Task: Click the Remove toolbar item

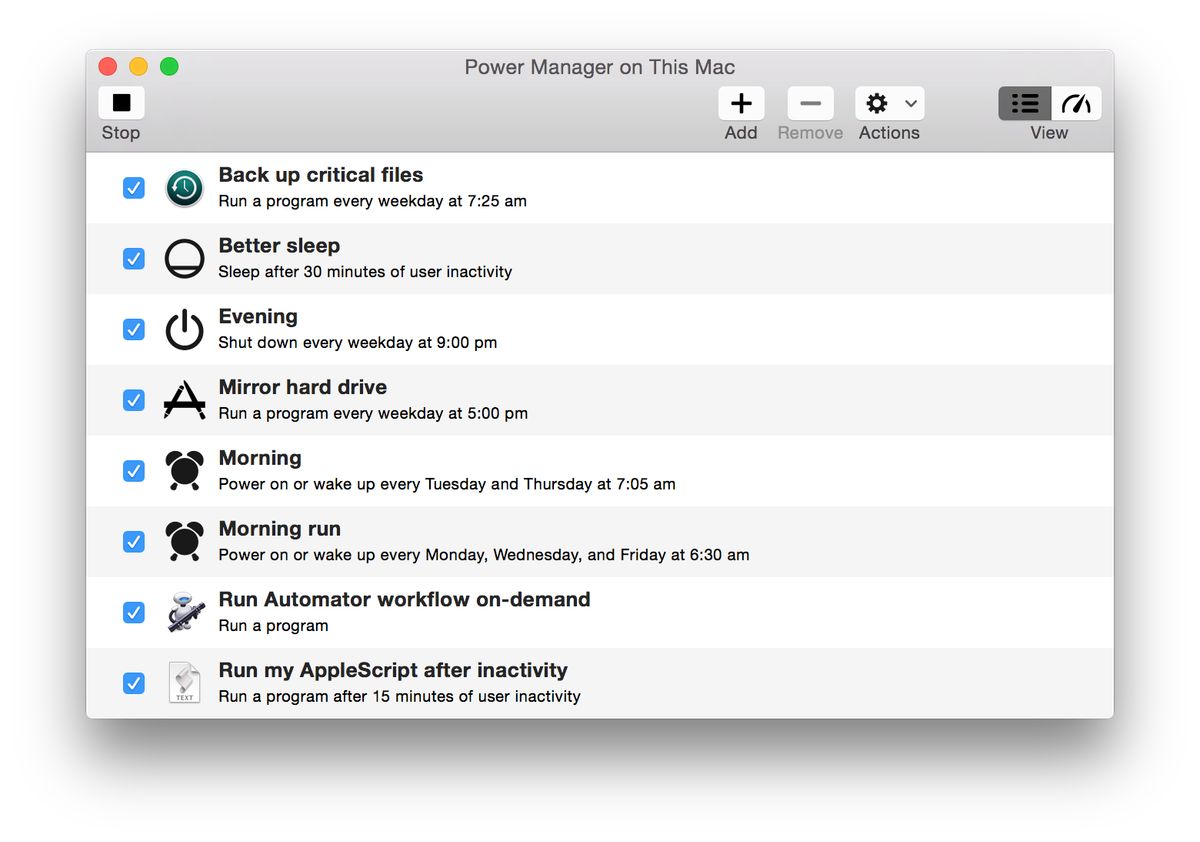Action: 809,103
